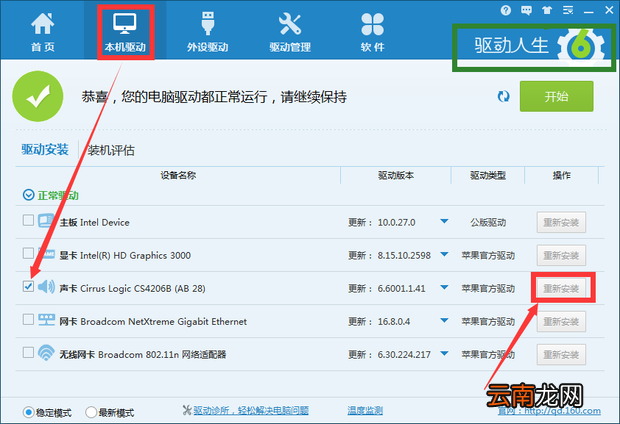Open version dropdown for 6.6001.1.41

pos(444,288)
